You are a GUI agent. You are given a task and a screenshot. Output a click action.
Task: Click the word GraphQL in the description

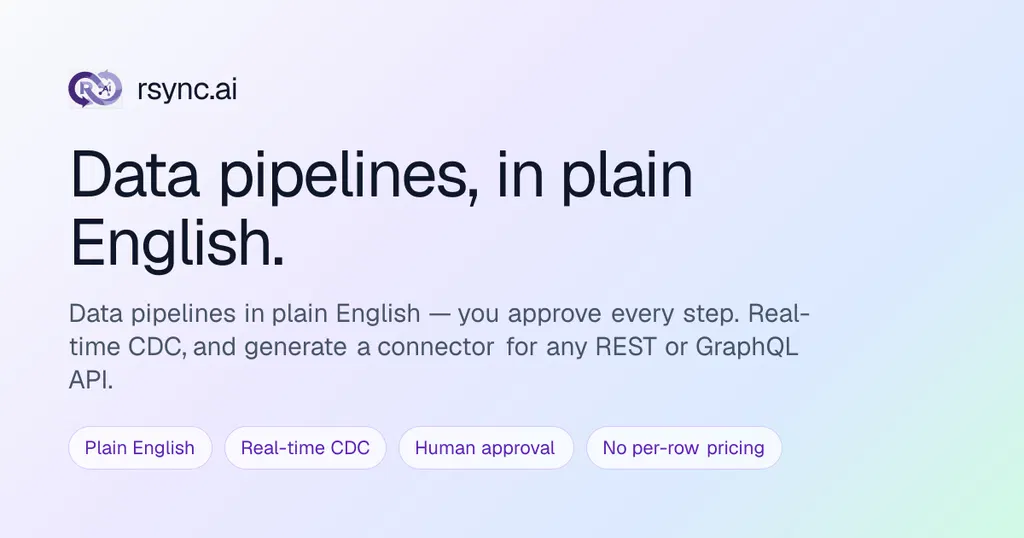(x=746, y=348)
